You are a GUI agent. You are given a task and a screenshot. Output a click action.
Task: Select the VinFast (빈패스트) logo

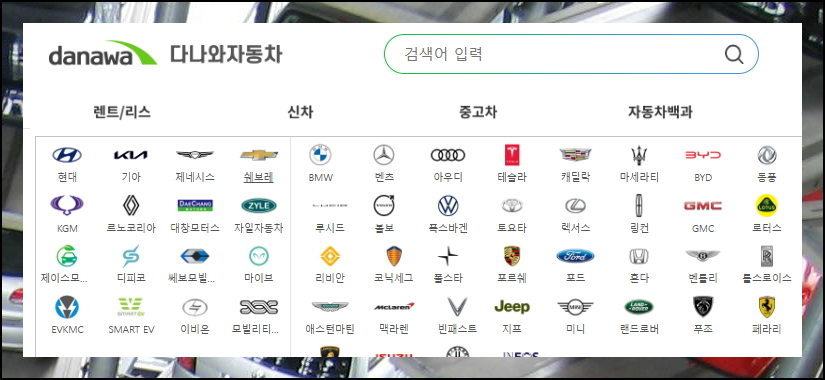point(458,306)
